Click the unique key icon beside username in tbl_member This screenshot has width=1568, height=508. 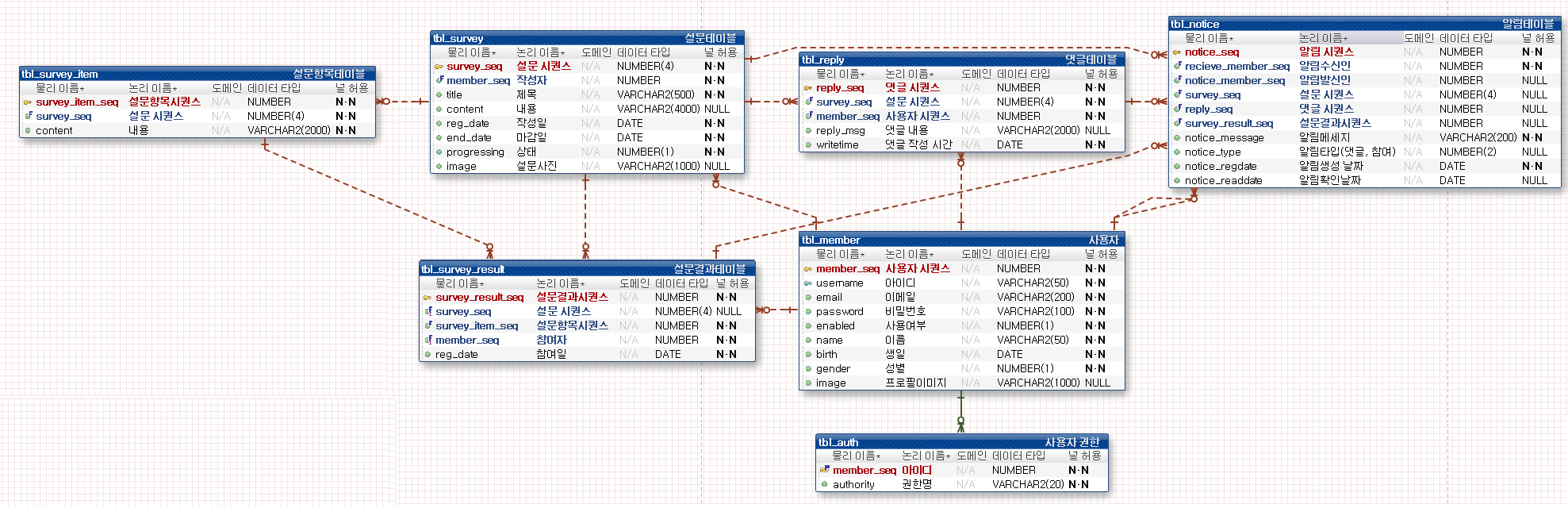pyautogui.click(x=808, y=283)
